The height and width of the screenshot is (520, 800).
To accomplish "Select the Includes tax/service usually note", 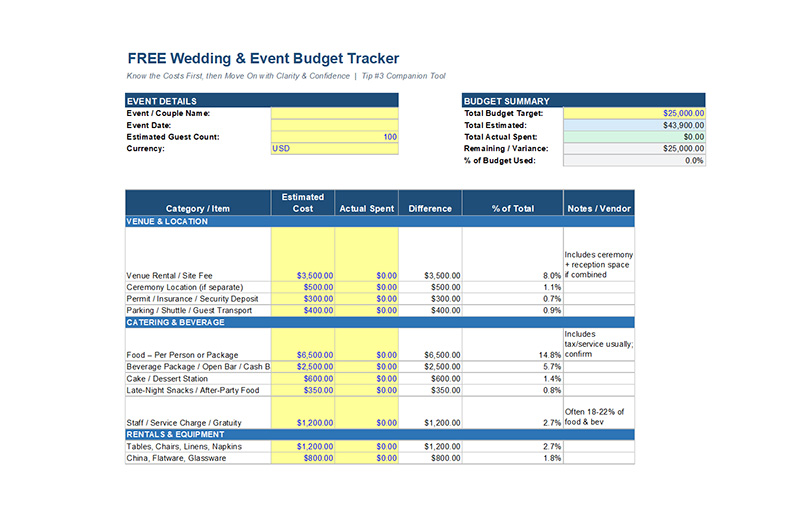I will [599, 344].
